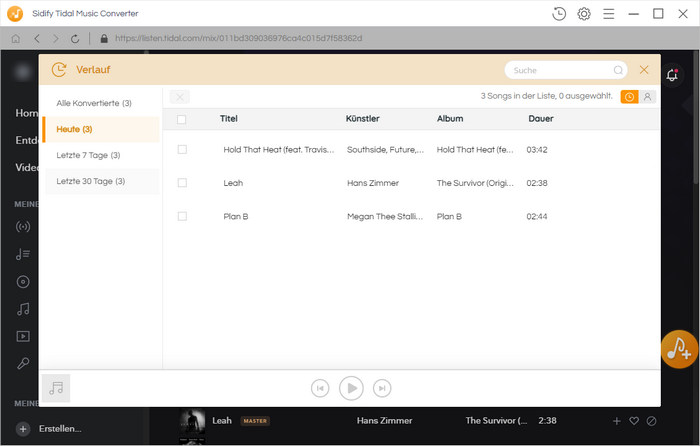
Task: Click the Dauer column header
Action: [541, 118]
